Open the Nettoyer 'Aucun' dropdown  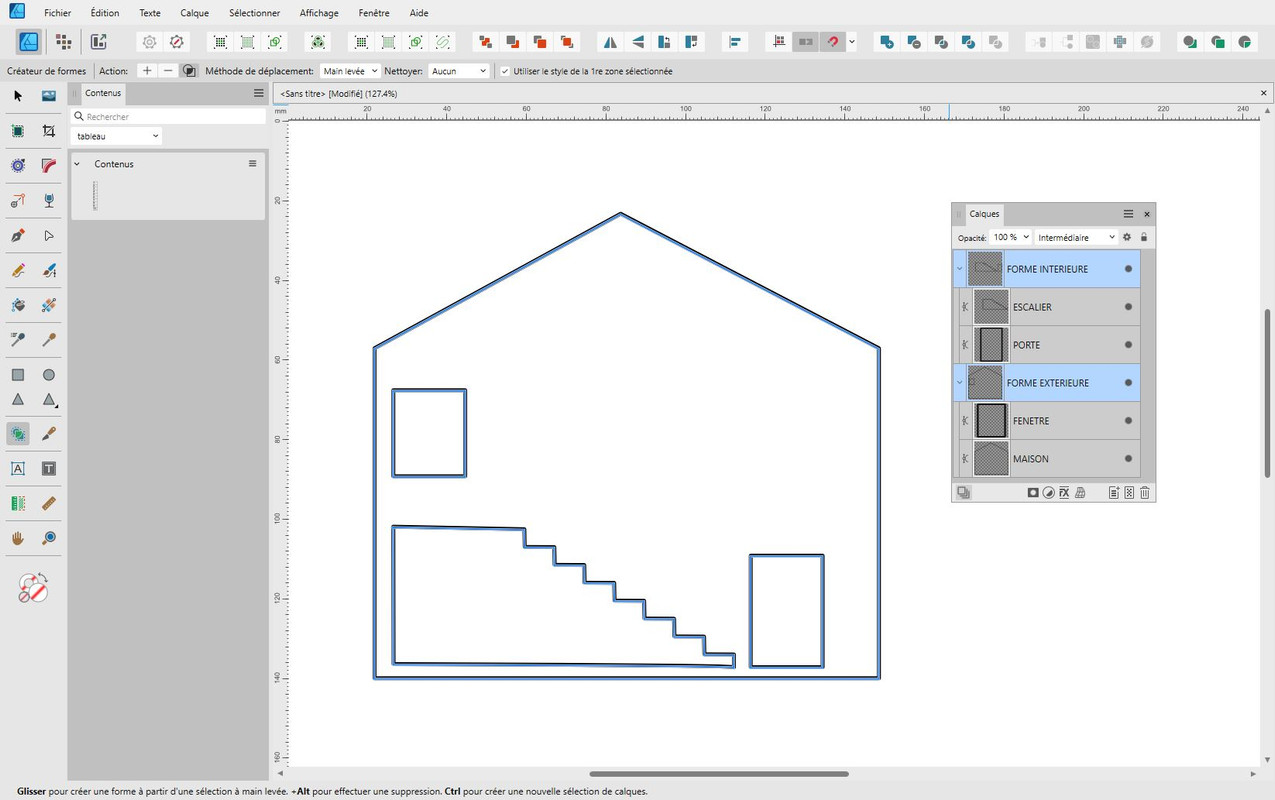(459, 71)
